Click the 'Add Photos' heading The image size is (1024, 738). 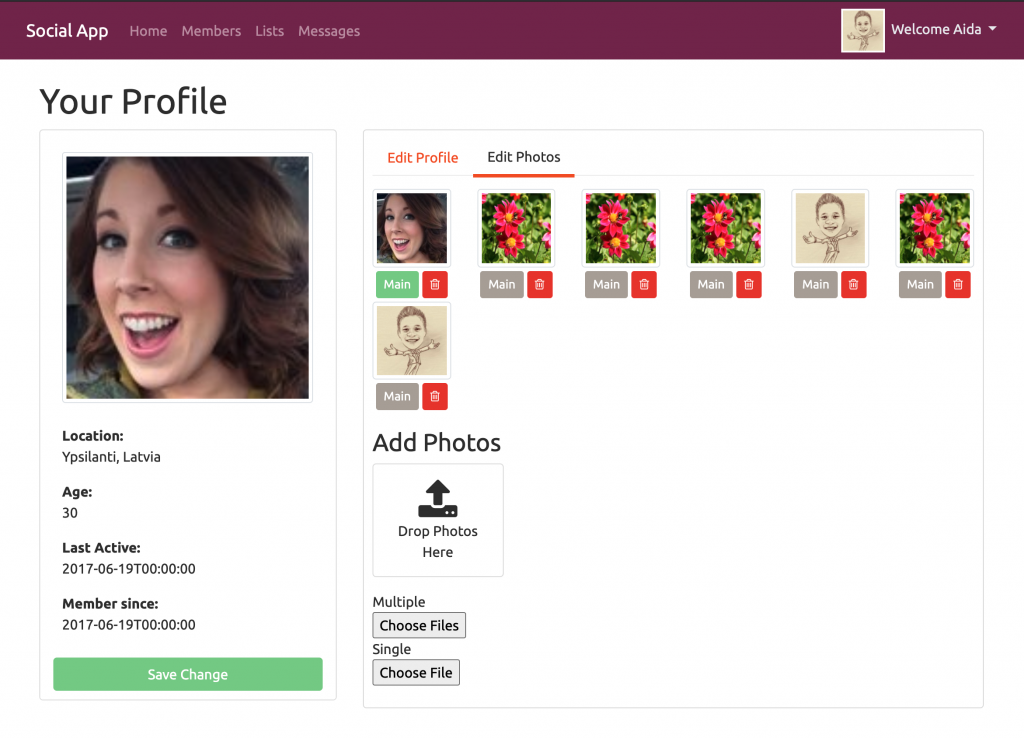437,443
